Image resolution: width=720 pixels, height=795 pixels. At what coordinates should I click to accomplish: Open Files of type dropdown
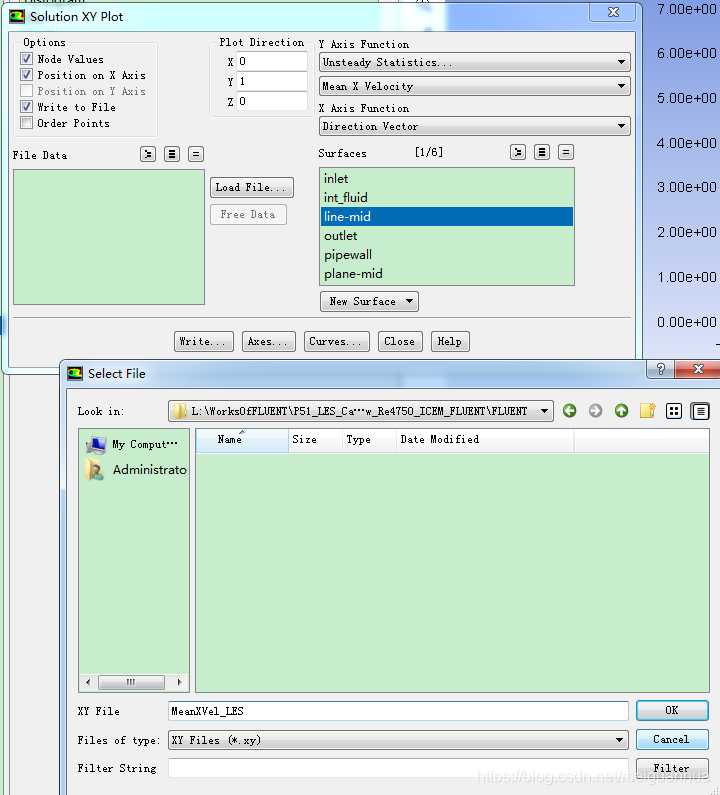(x=398, y=740)
